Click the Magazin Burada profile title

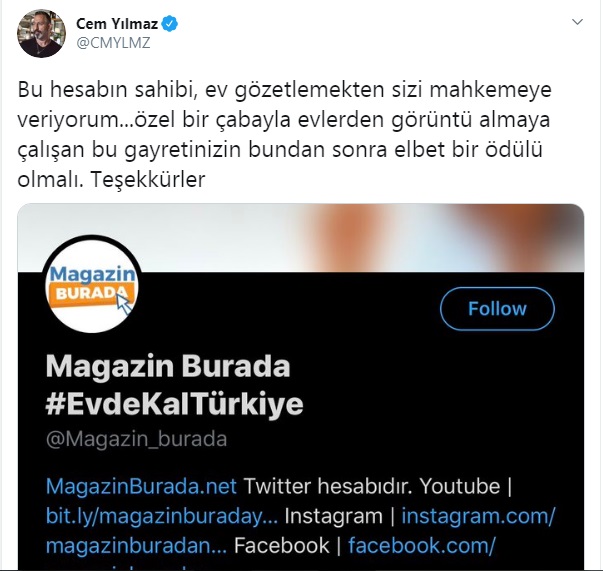pyautogui.click(x=168, y=366)
